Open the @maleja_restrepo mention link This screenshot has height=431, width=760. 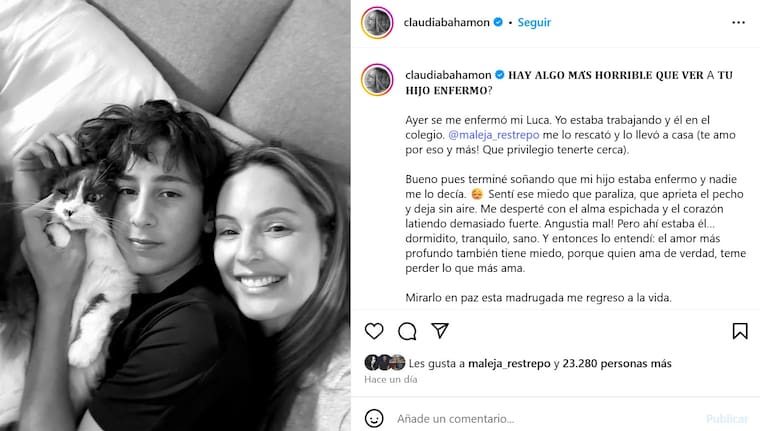pyautogui.click(x=493, y=135)
